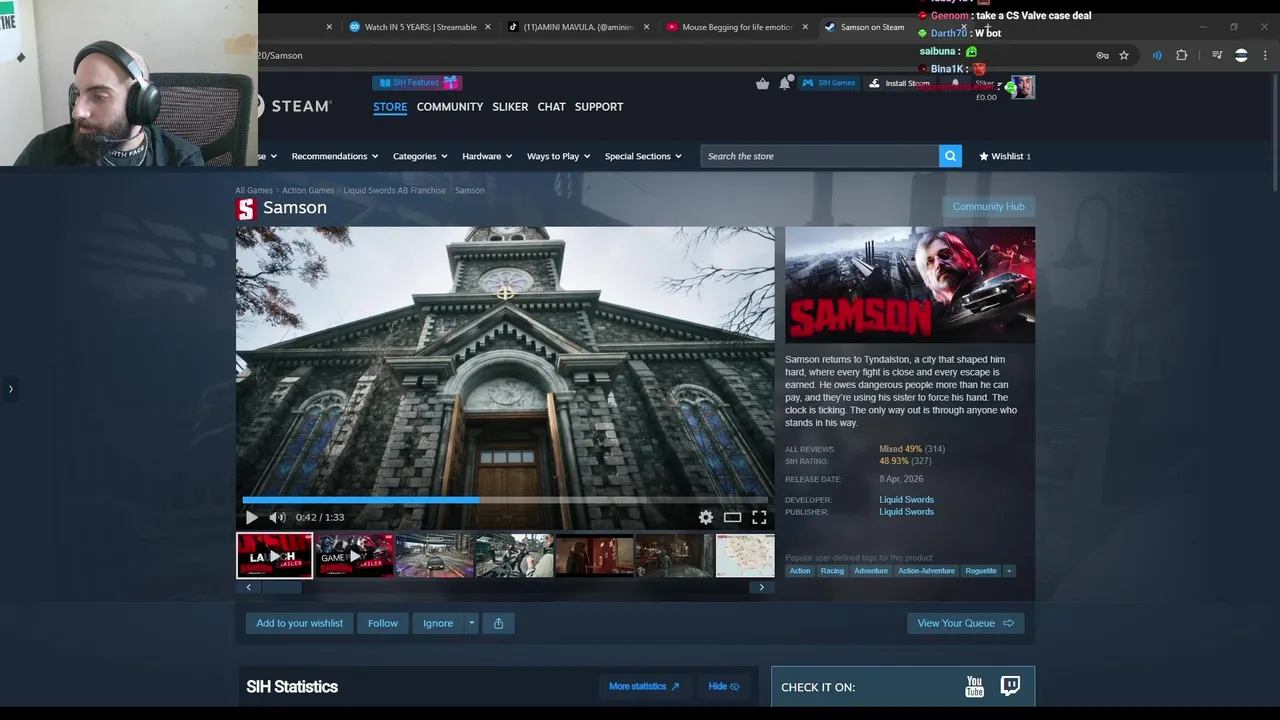Click the thumbnail strip scroll handle

tap(281, 587)
